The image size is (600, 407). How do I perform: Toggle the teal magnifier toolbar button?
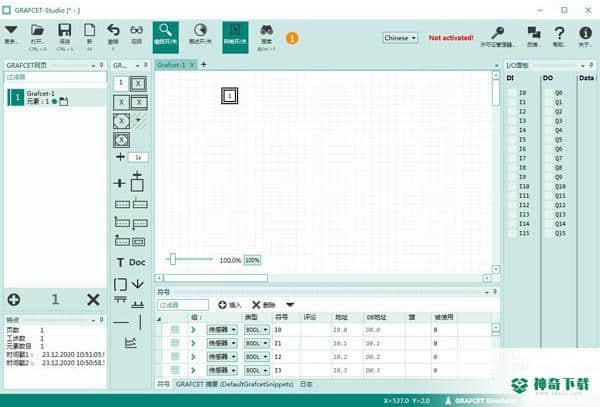(166, 37)
